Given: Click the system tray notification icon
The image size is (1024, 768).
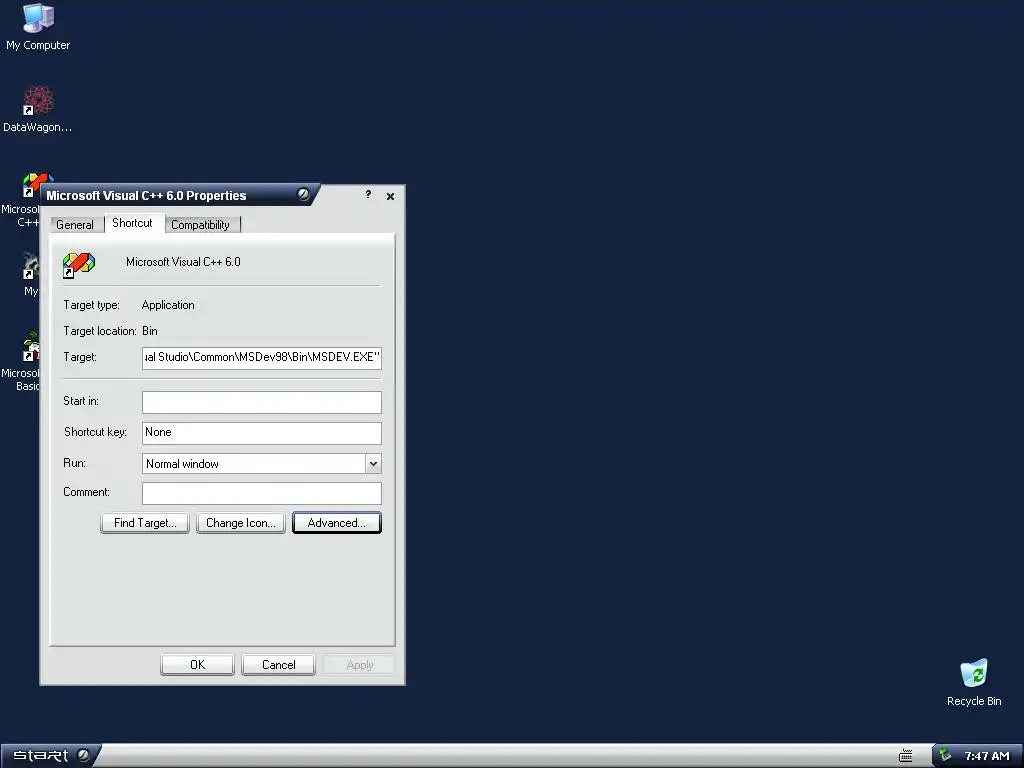Looking at the screenshot, I should (x=945, y=755).
